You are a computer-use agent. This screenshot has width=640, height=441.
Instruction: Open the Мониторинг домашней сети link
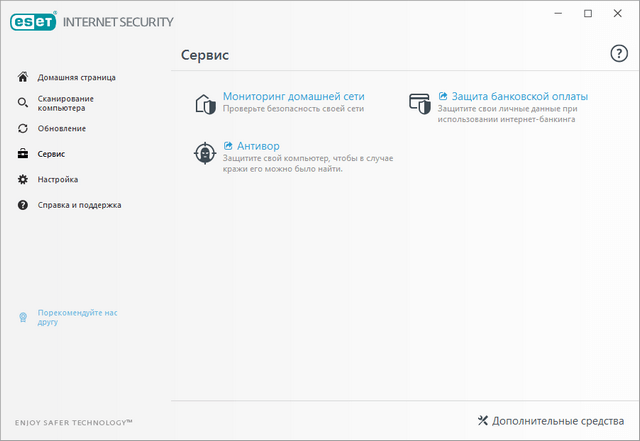[x=293, y=96]
